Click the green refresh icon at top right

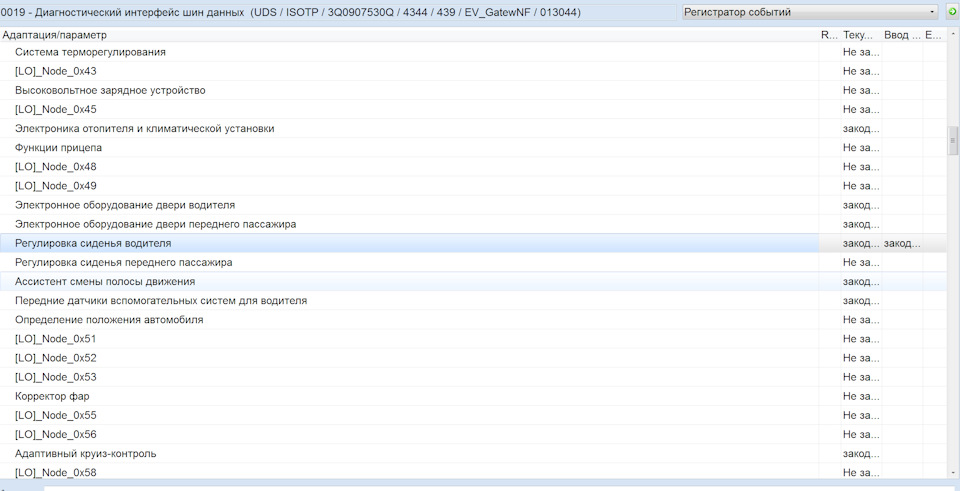(951, 12)
